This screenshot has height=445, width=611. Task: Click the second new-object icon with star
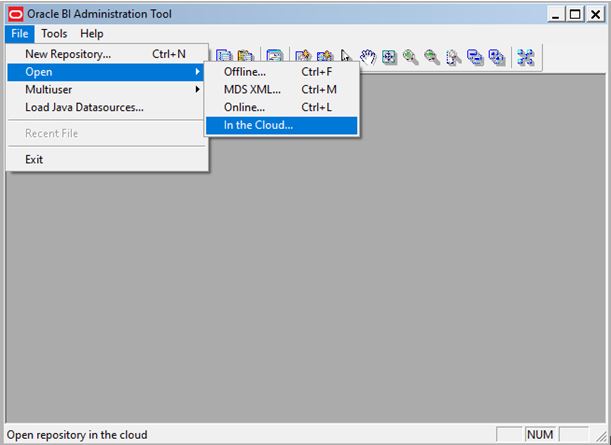(325, 57)
